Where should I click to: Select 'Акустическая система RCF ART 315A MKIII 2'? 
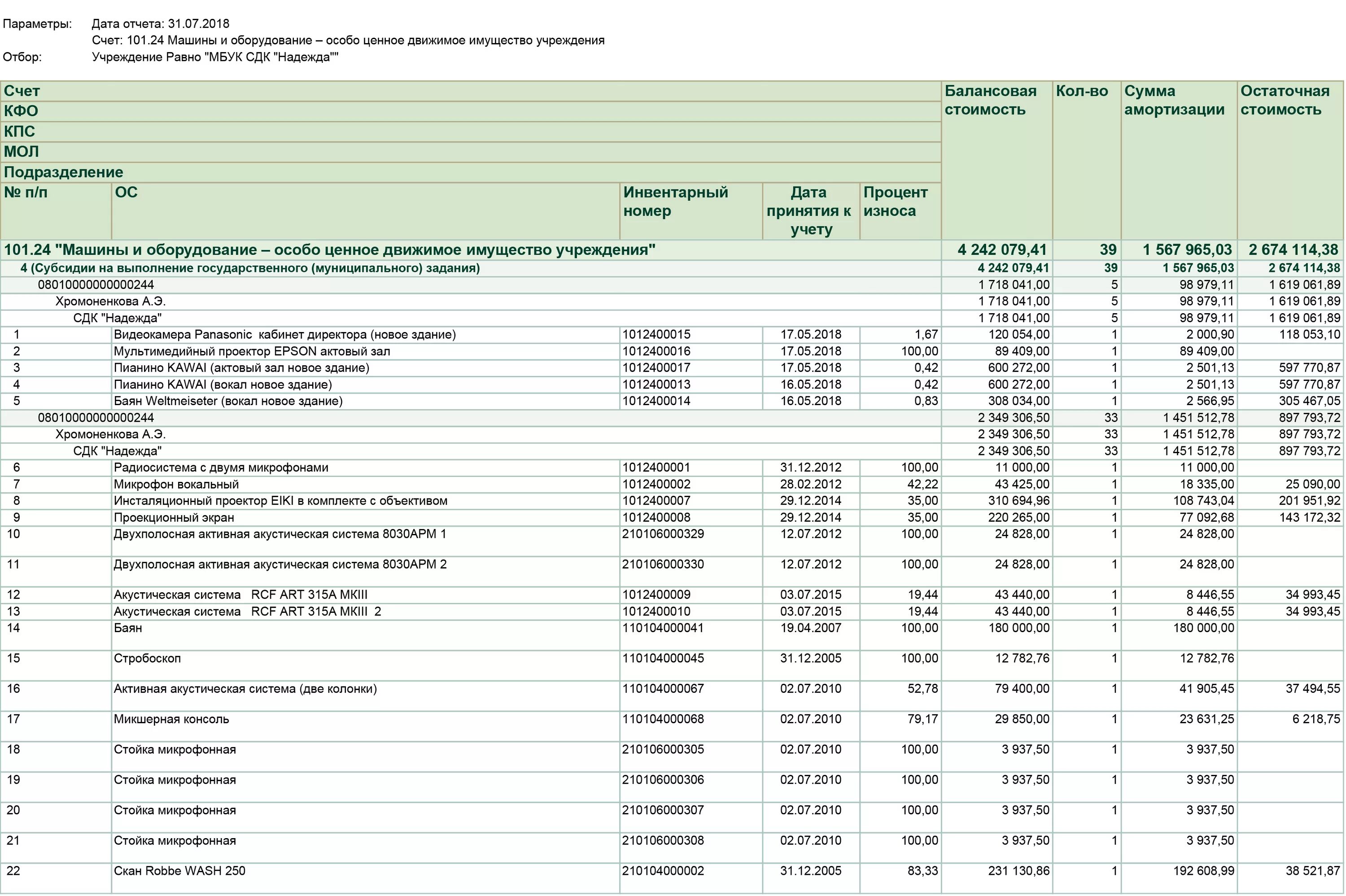(x=247, y=612)
